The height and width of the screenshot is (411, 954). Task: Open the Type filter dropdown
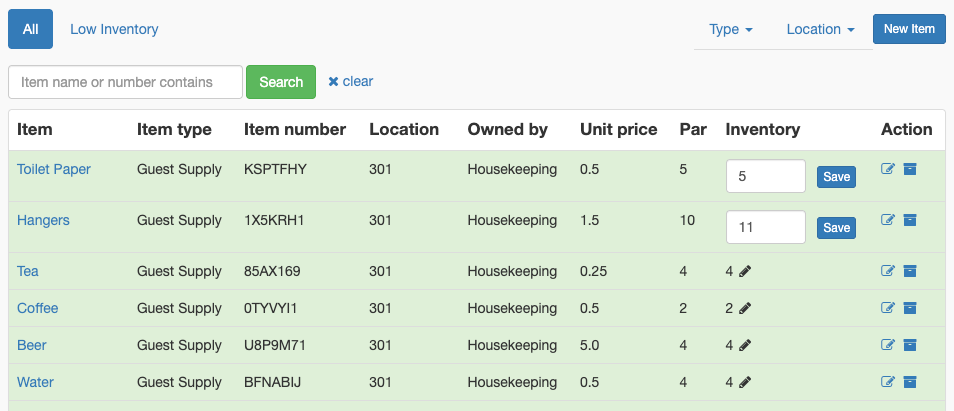(731, 29)
